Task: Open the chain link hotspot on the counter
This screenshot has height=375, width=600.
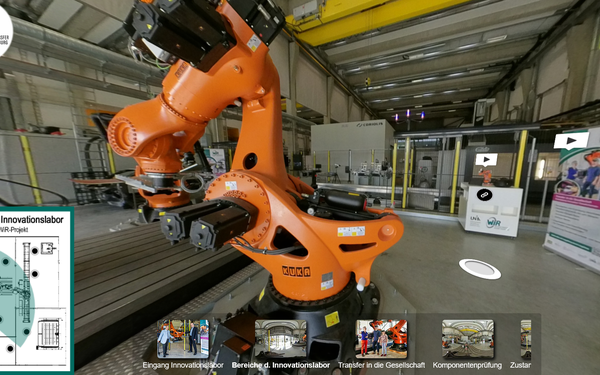Action: pyautogui.click(x=484, y=195)
